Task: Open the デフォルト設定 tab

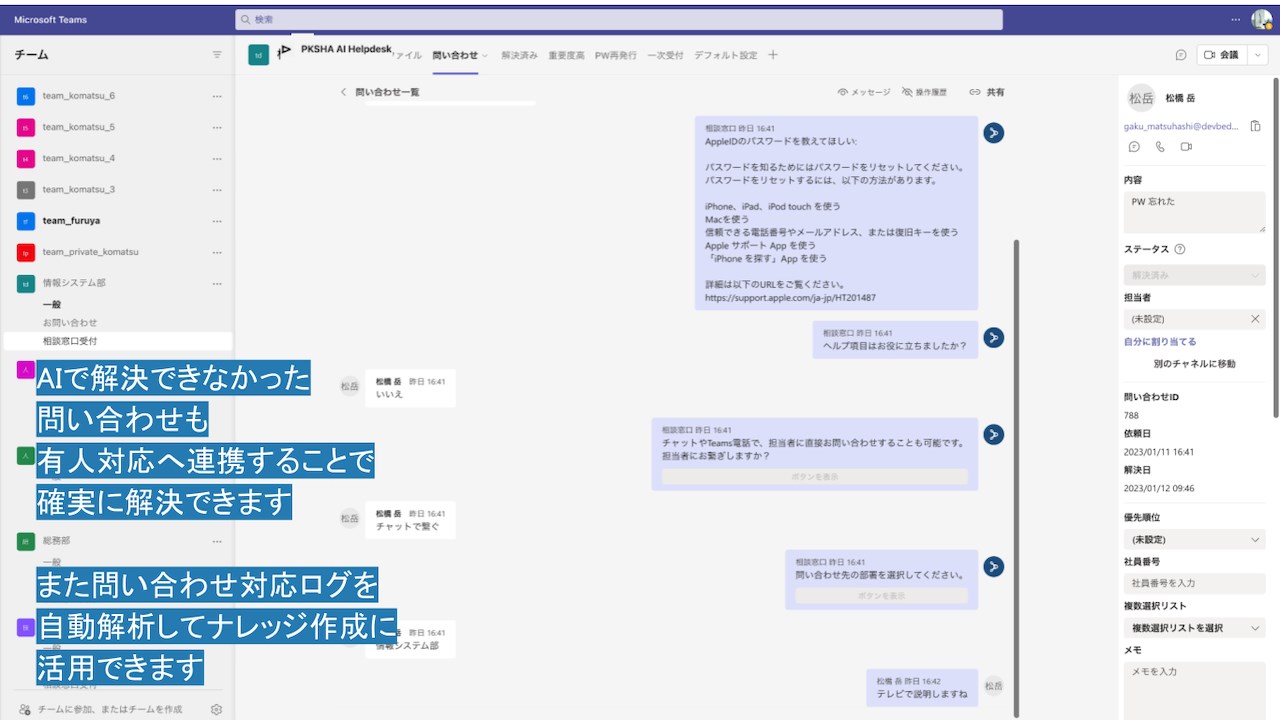Action: tap(726, 56)
